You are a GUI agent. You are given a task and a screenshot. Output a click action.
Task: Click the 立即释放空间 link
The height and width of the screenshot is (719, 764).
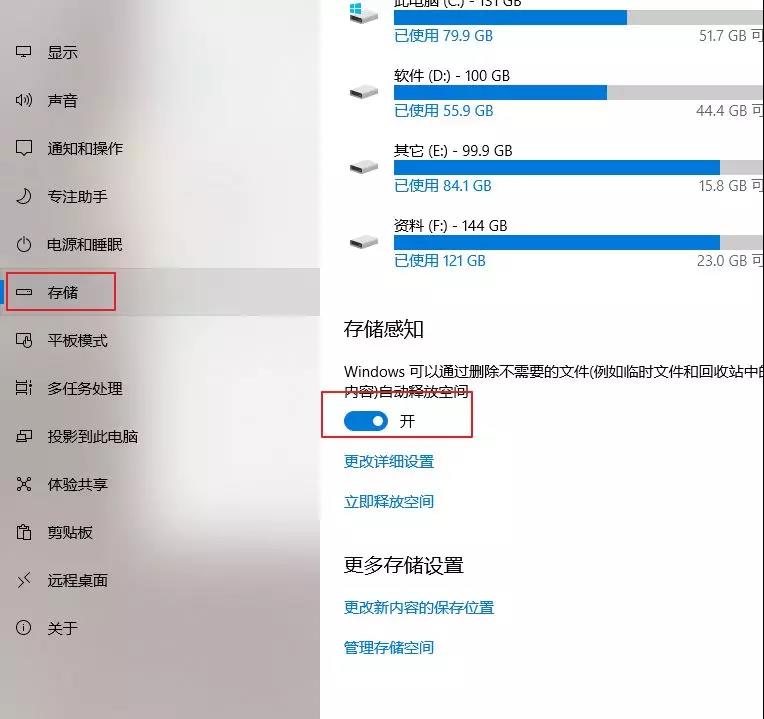389,501
